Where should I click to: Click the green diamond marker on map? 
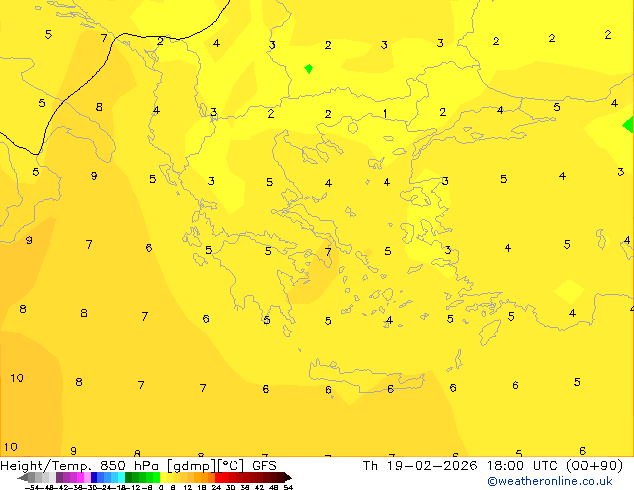tap(309, 69)
